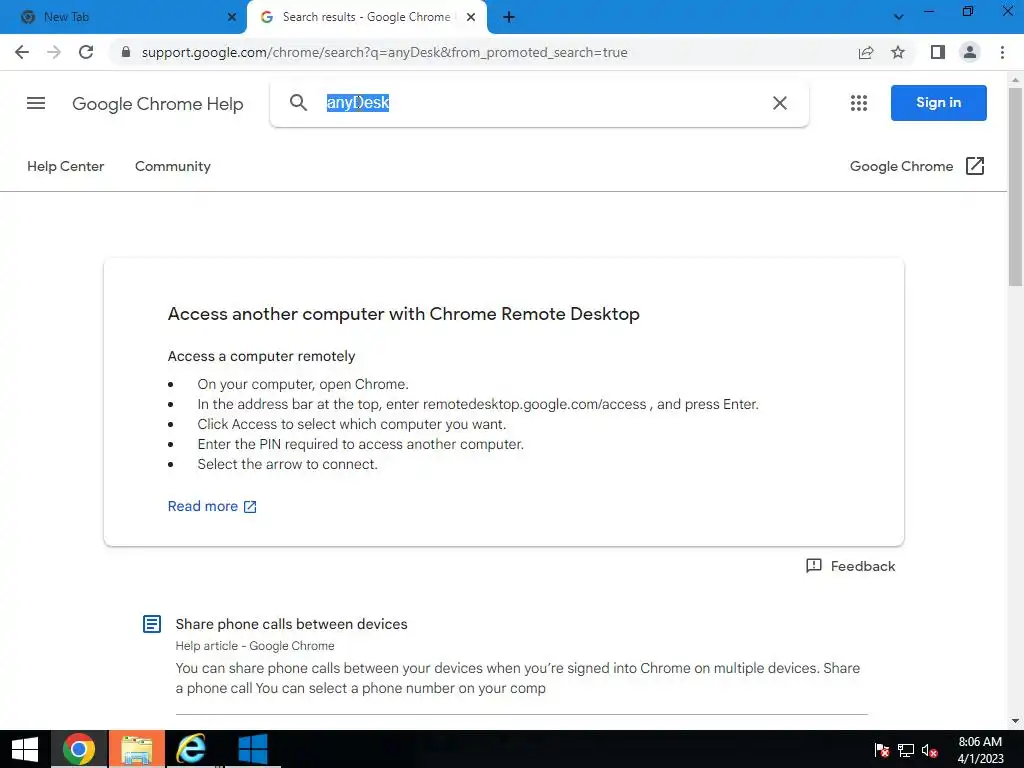Click the muted volume tray icon
Image resolution: width=1024 pixels, height=768 pixels.
(929, 750)
